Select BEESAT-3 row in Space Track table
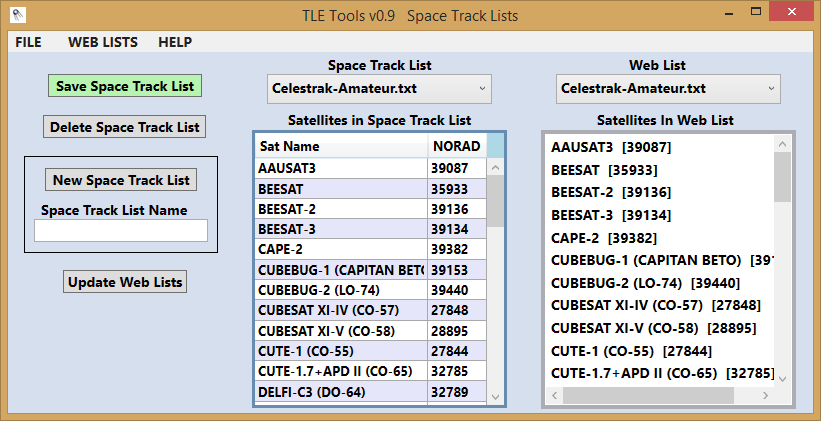 [371, 229]
